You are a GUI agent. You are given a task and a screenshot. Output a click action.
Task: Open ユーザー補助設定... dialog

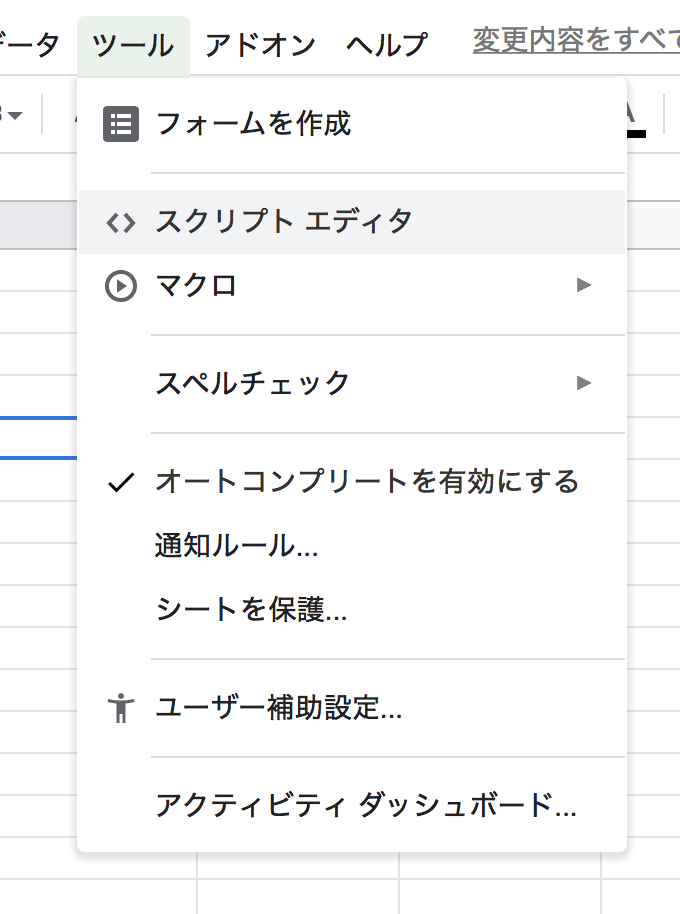[x=352, y=708]
